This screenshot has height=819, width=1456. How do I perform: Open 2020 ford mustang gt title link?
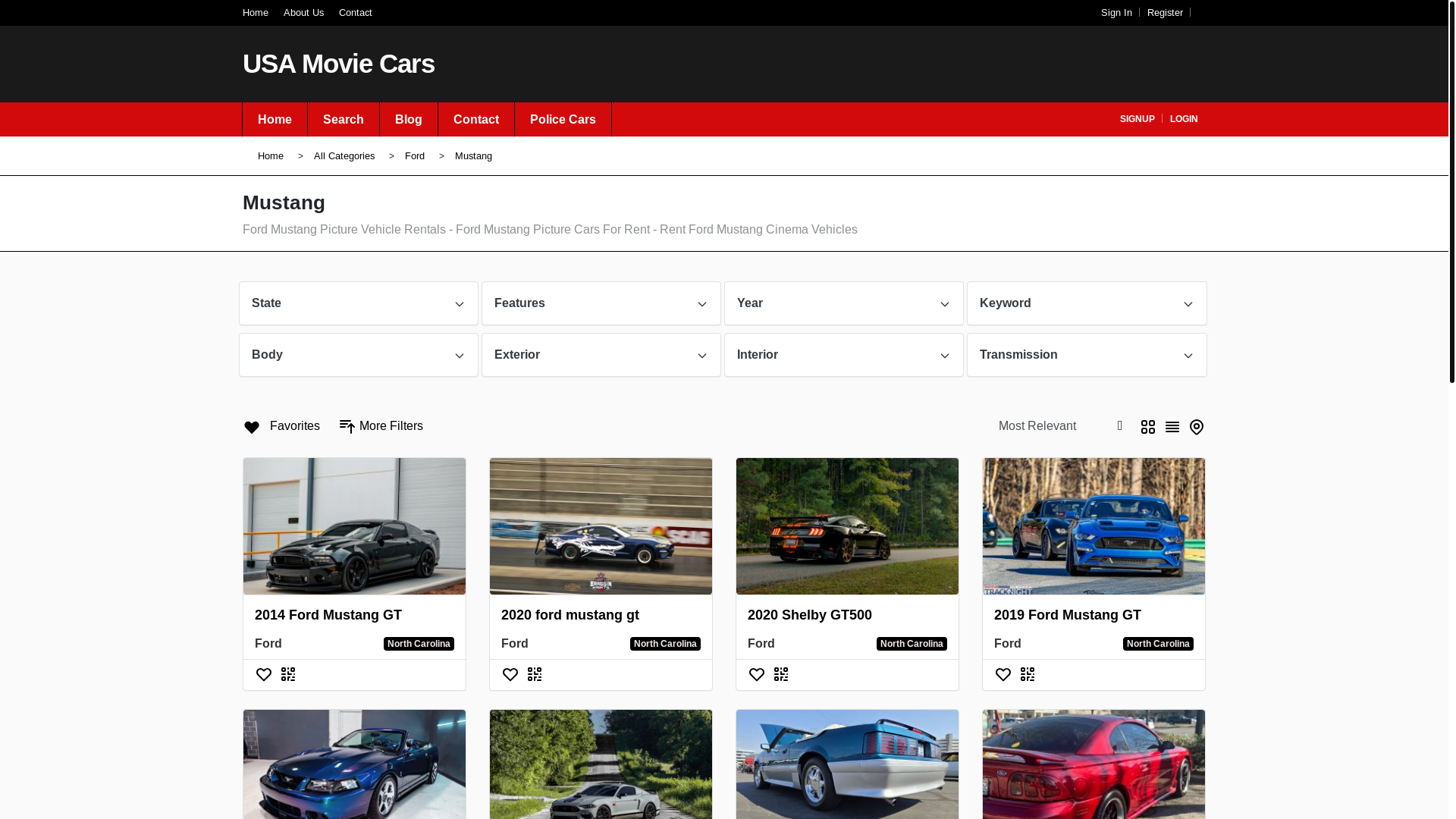point(570,615)
